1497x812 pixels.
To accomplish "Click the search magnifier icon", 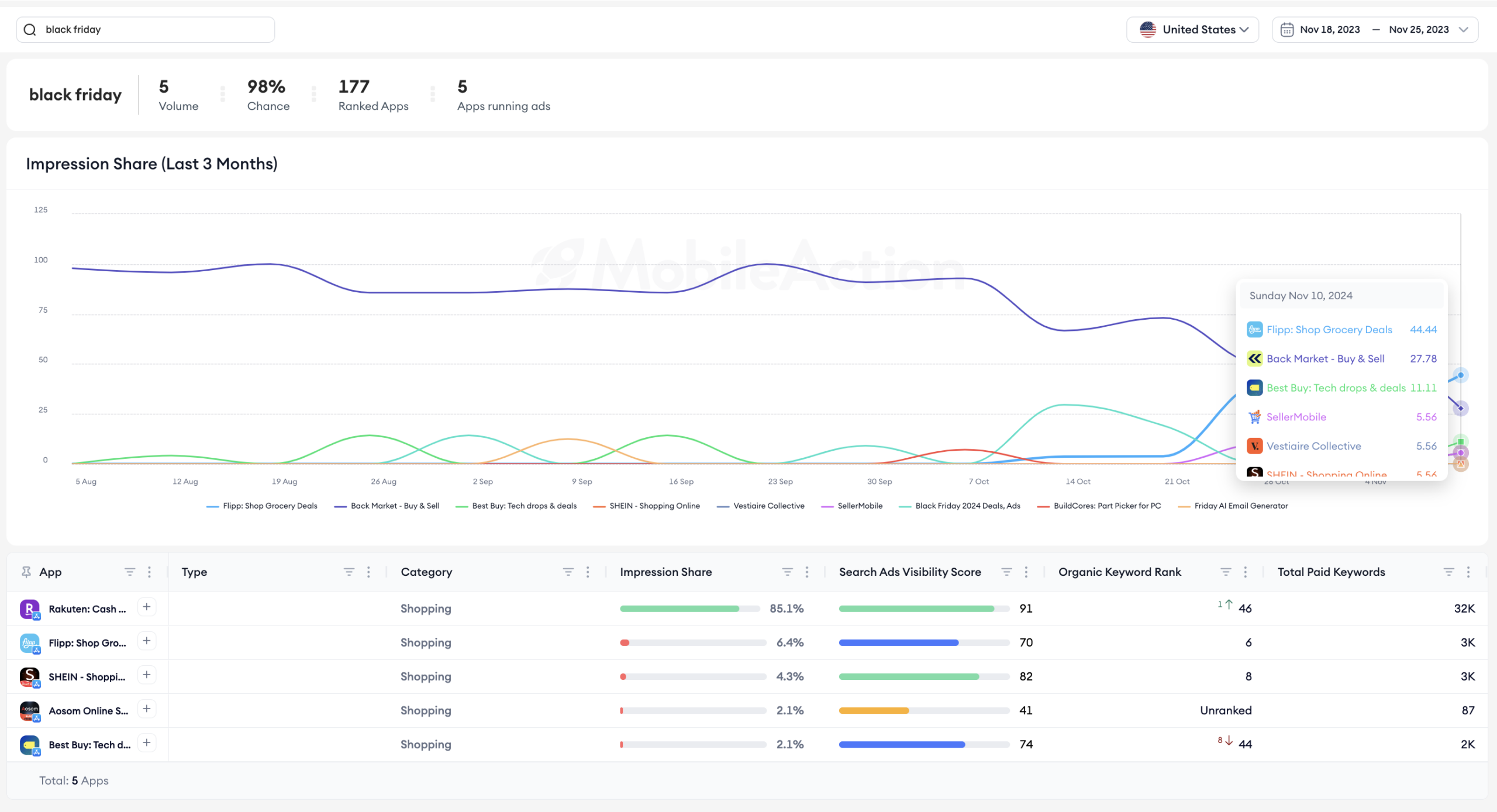I will coord(30,30).
